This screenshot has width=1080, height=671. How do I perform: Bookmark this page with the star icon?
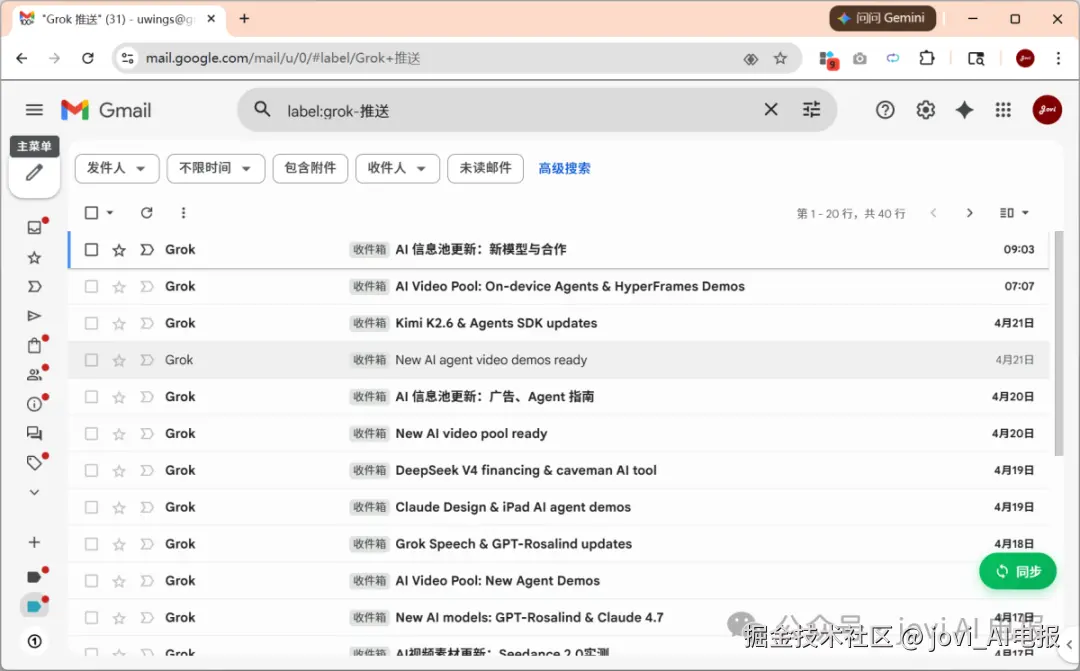[x=780, y=59]
